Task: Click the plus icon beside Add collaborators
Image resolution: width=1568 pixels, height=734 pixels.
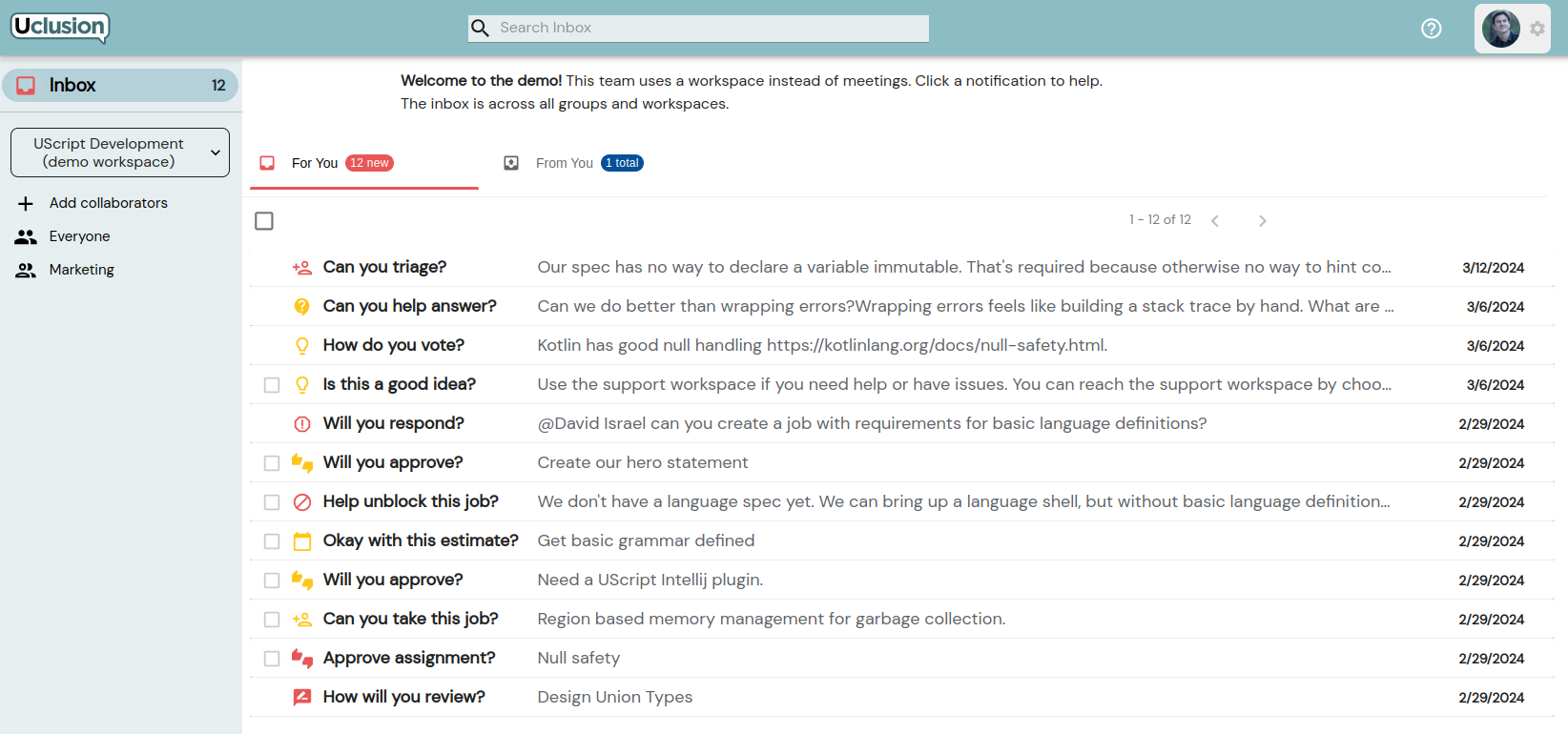Action: pos(26,203)
